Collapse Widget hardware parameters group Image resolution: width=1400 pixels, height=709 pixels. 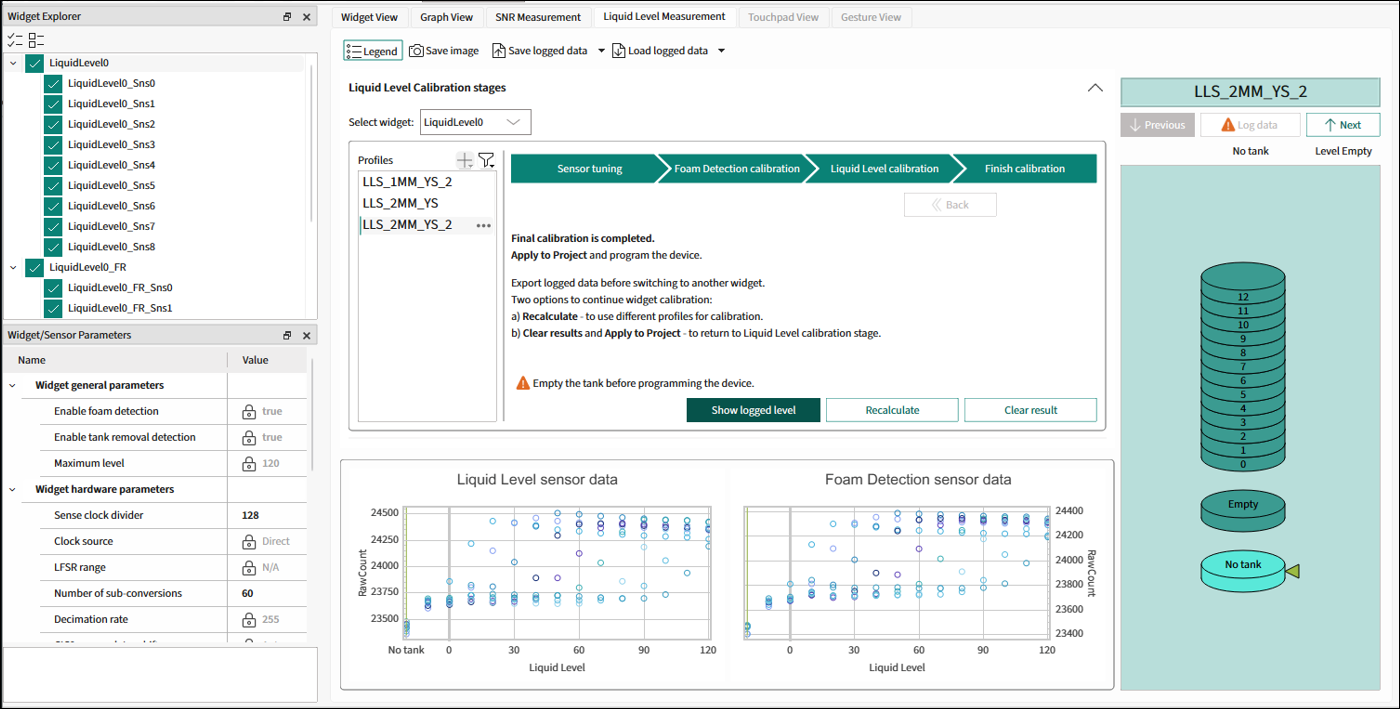point(13,489)
